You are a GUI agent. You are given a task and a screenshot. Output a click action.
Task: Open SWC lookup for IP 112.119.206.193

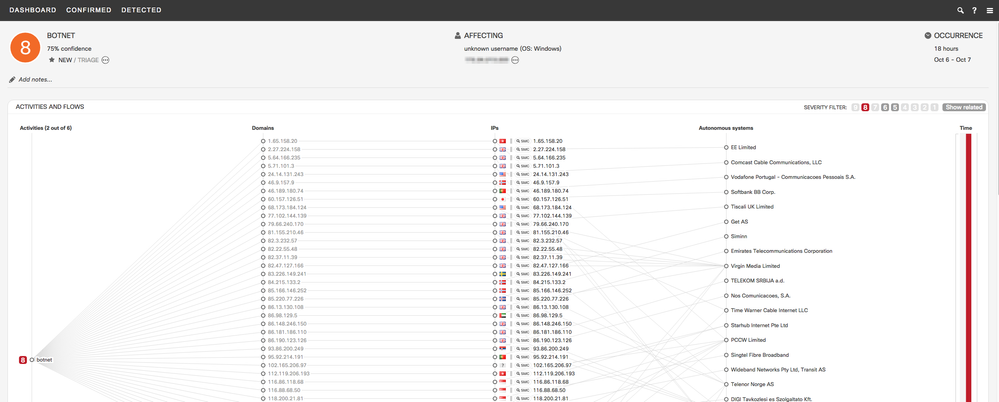coord(522,373)
